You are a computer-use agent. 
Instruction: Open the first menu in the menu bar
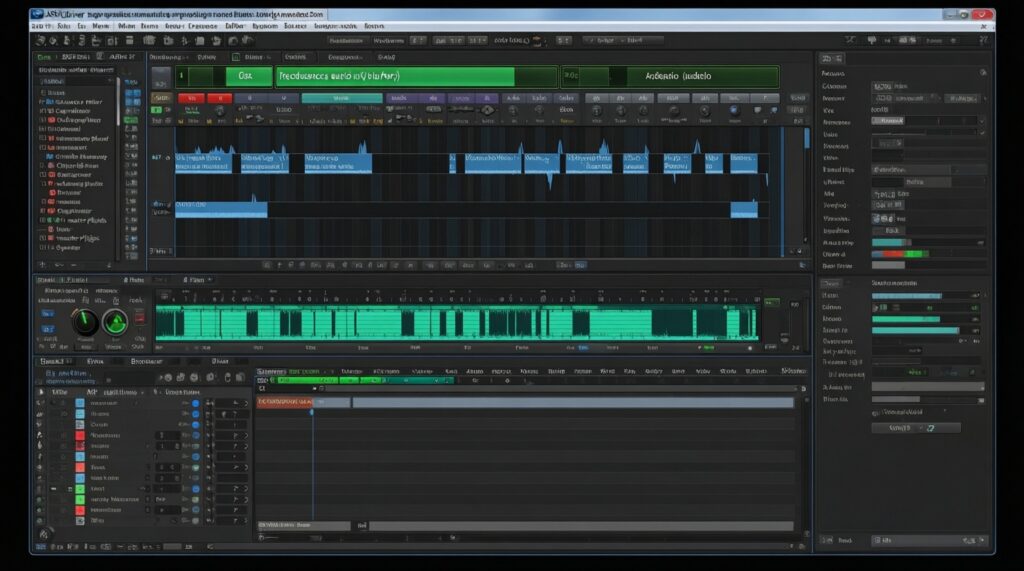[41, 26]
